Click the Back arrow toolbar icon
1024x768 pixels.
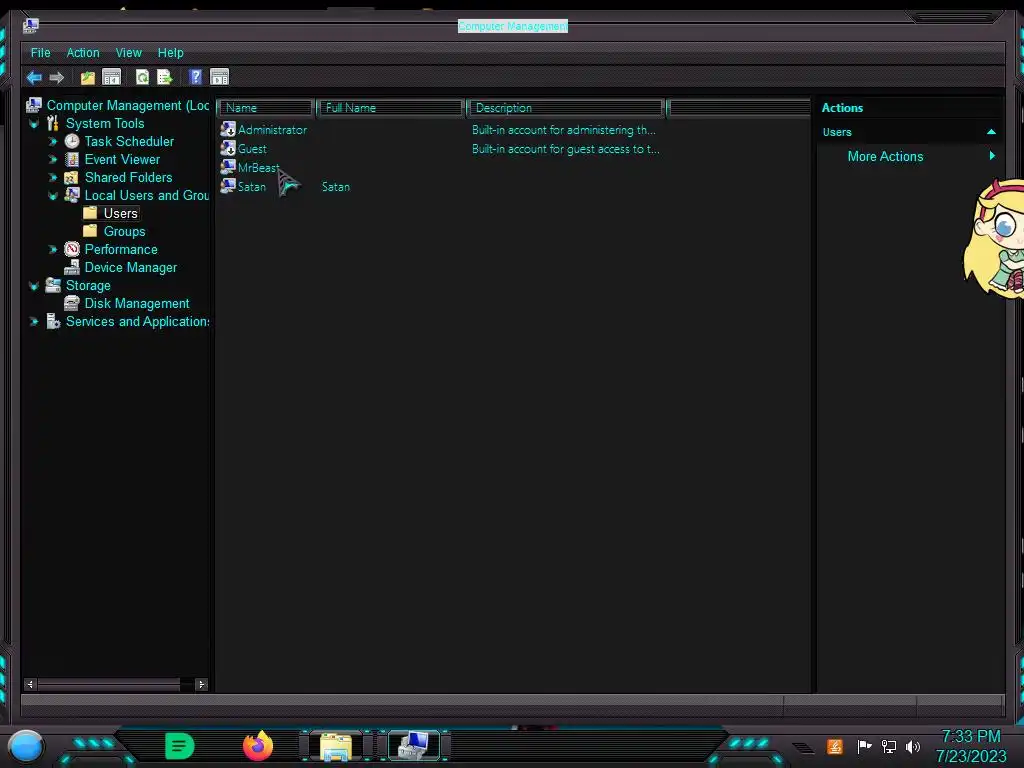(34, 78)
